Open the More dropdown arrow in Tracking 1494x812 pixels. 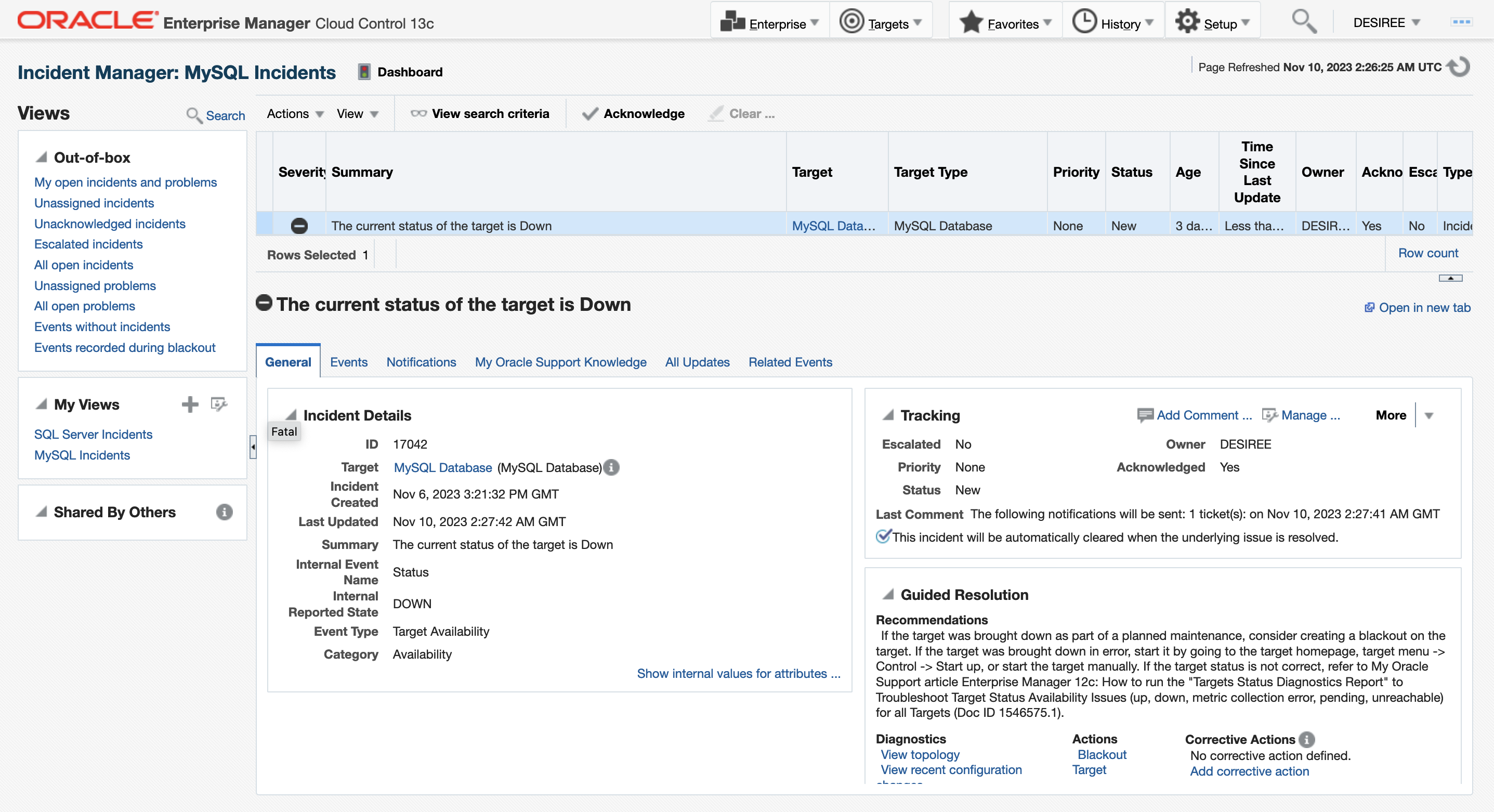(1429, 416)
